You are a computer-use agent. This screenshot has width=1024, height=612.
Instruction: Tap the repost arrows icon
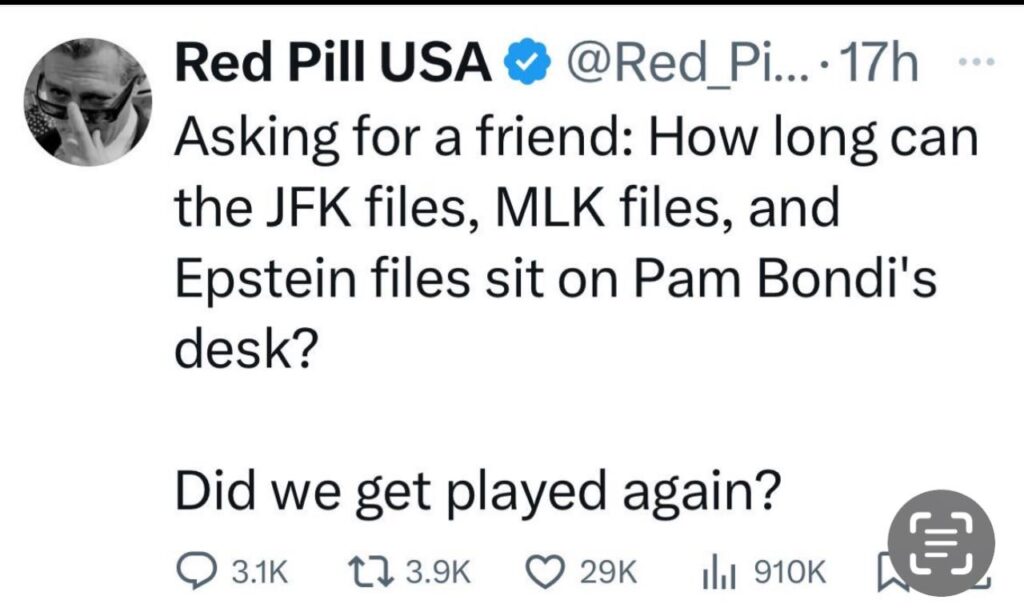(380, 571)
